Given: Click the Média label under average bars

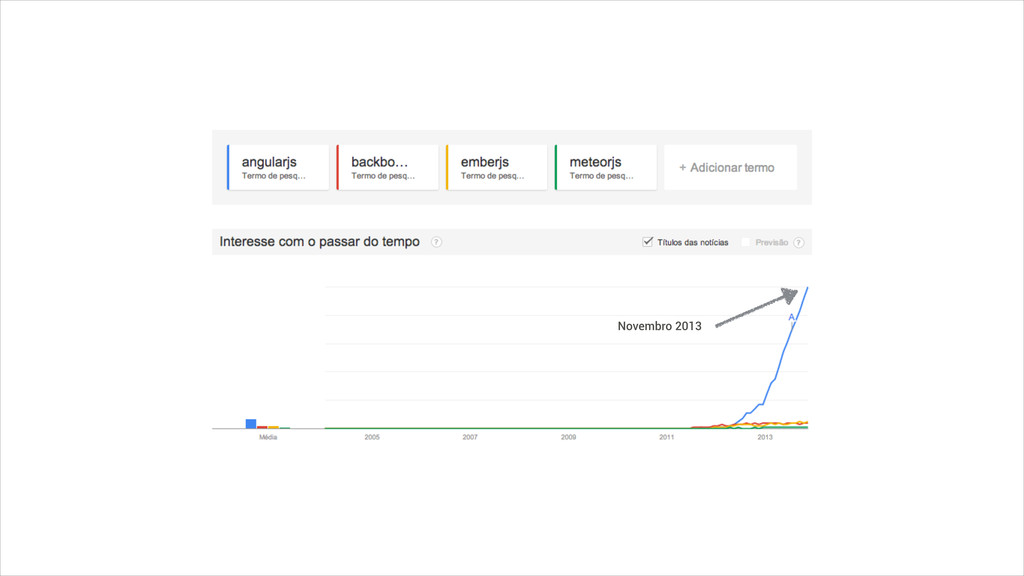Looking at the screenshot, I should tap(268, 437).
